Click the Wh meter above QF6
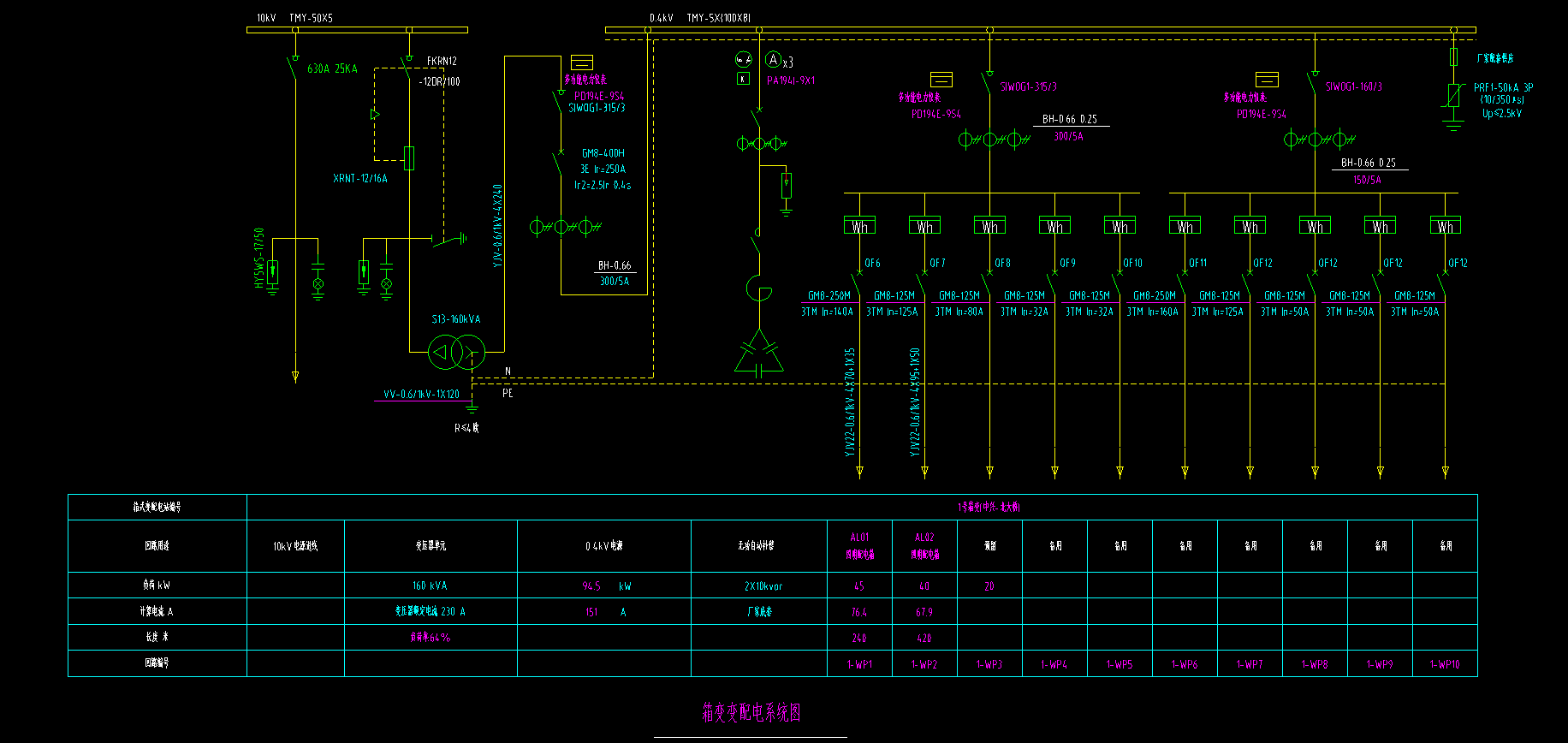 (x=859, y=226)
